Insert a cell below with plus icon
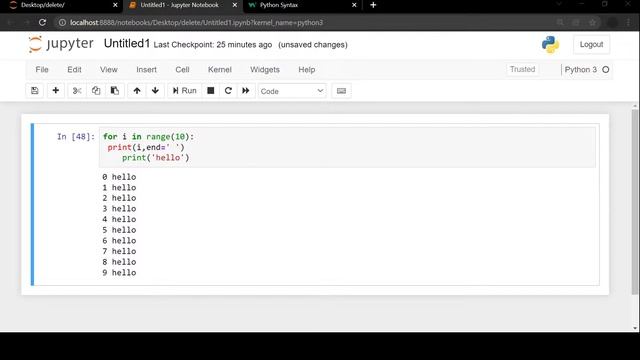The height and width of the screenshot is (360, 640). [x=56, y=91]
